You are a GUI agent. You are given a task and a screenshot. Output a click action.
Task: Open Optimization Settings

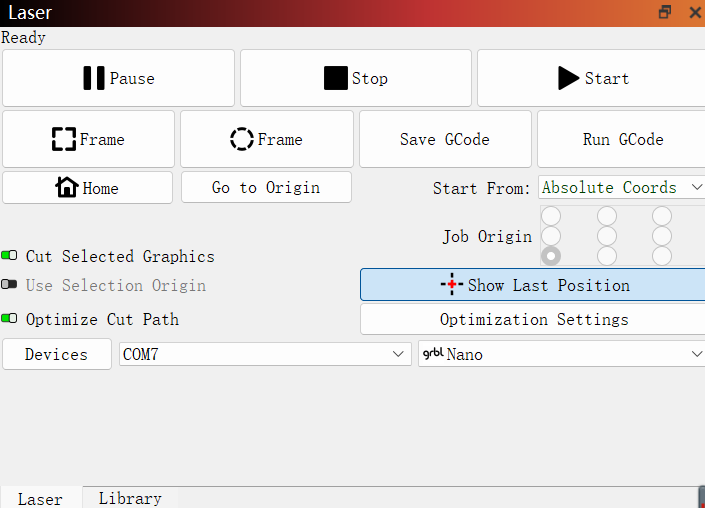pos(534,319)
